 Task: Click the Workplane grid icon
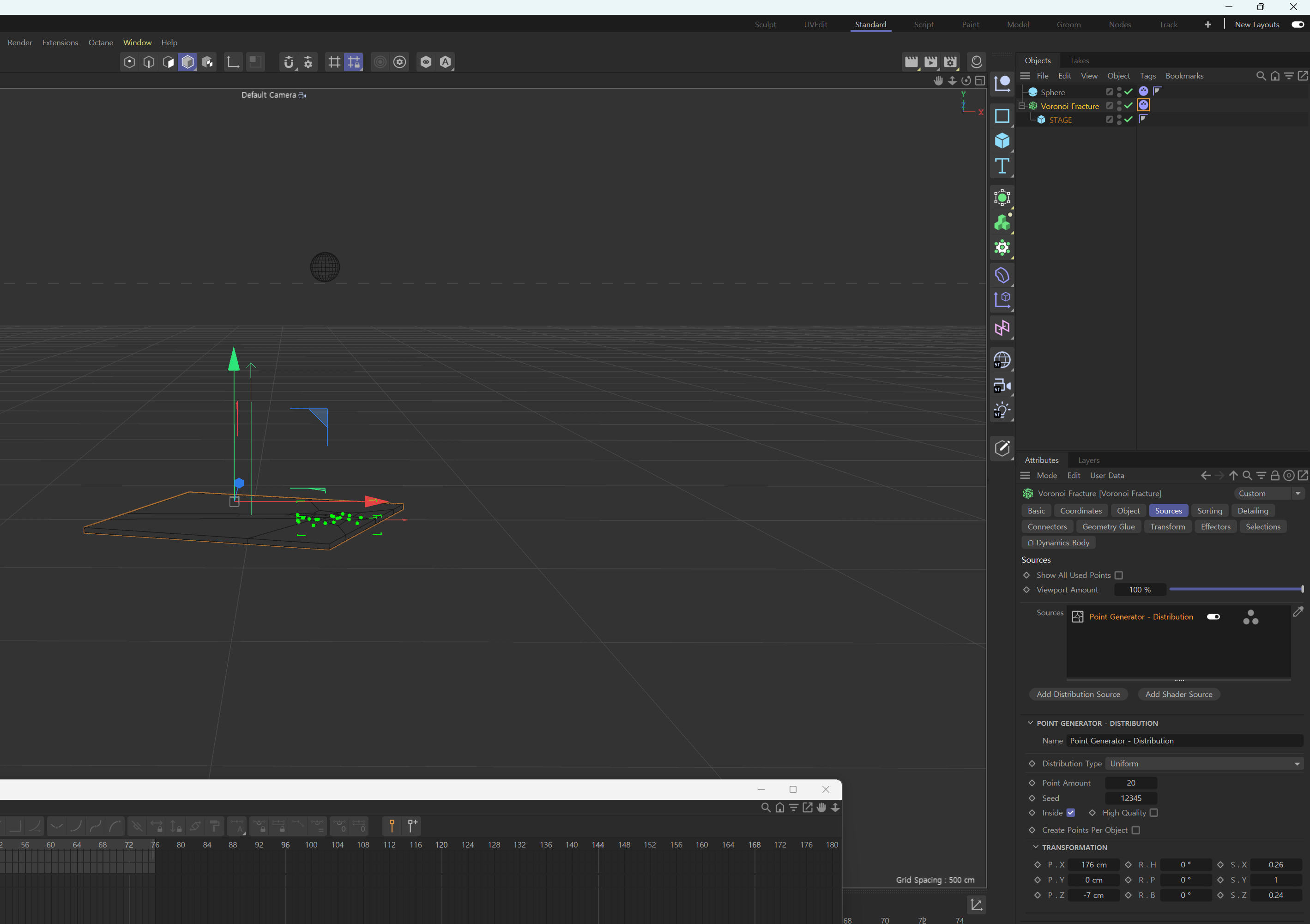point(334,62)
